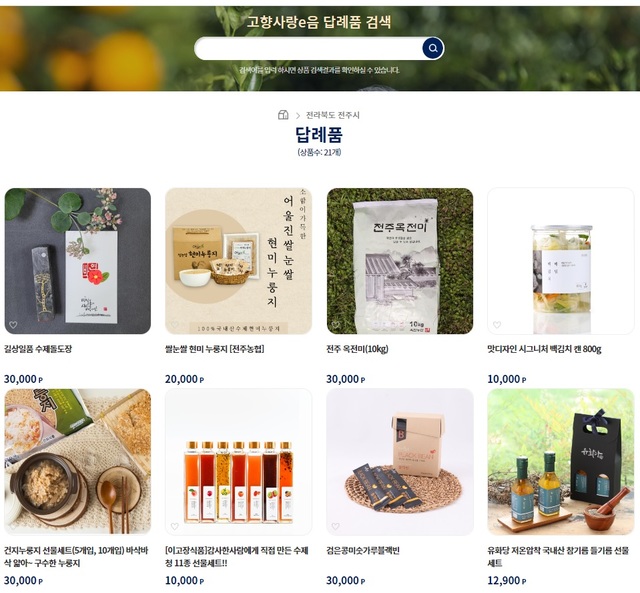Favorite the 수제청 11종 선물세트 heart
This screenshot has height=593, width=640.
175,526
